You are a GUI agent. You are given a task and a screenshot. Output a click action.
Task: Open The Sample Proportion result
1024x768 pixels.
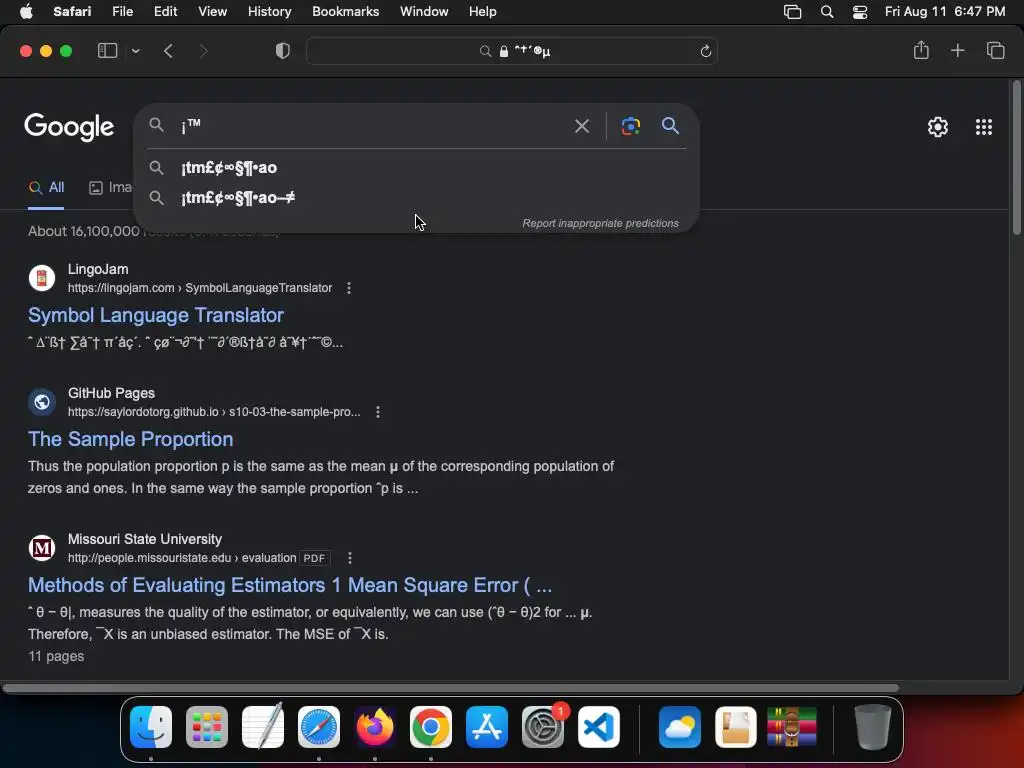(131, 439)
